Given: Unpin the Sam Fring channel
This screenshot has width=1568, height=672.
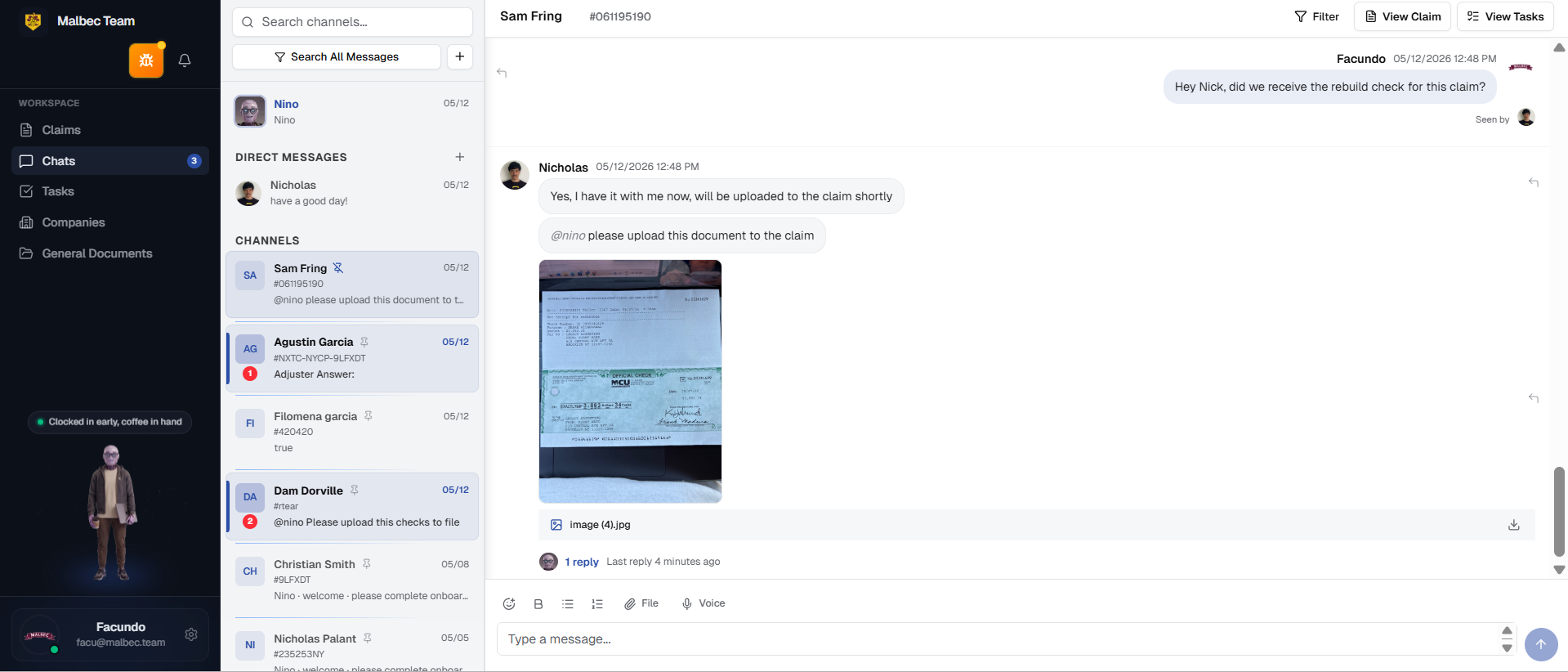Looking at the screenshot, I should pos(338,268).
